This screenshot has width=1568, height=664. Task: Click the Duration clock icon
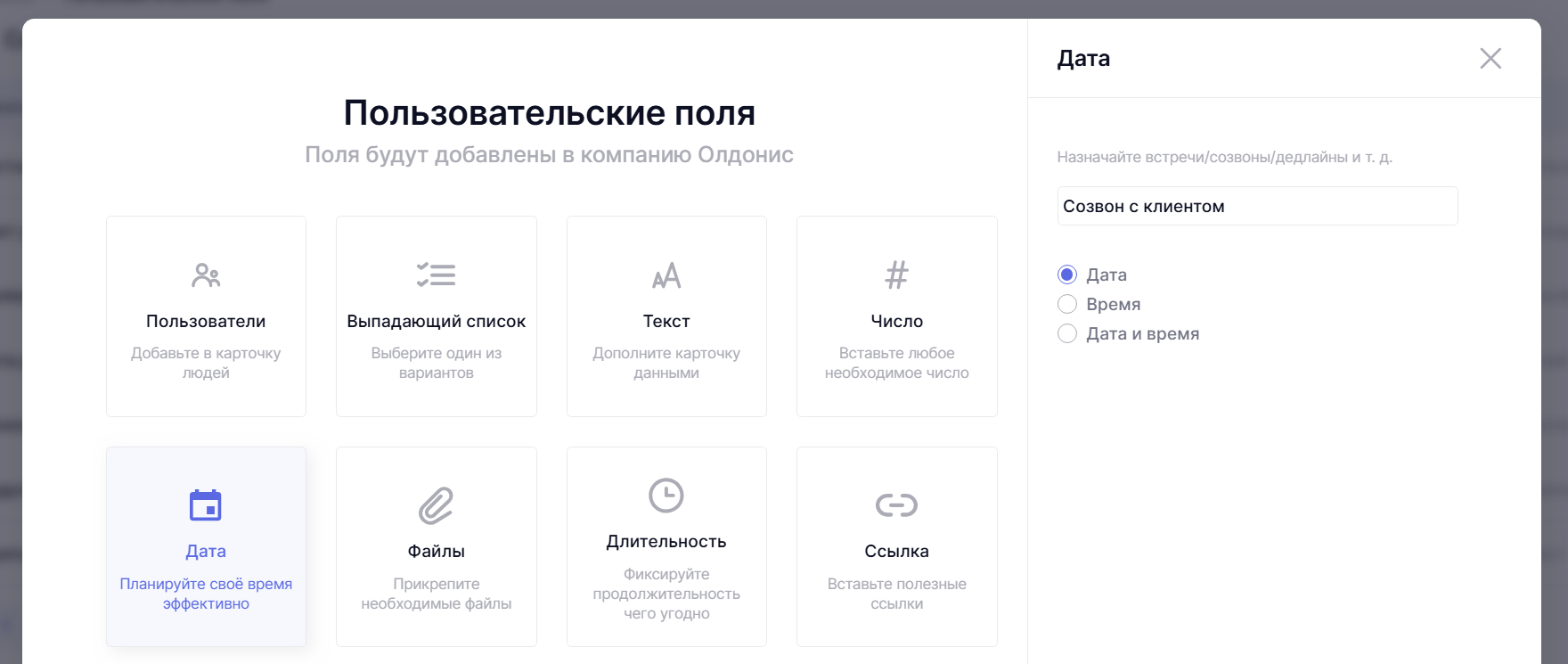point(666,496)
